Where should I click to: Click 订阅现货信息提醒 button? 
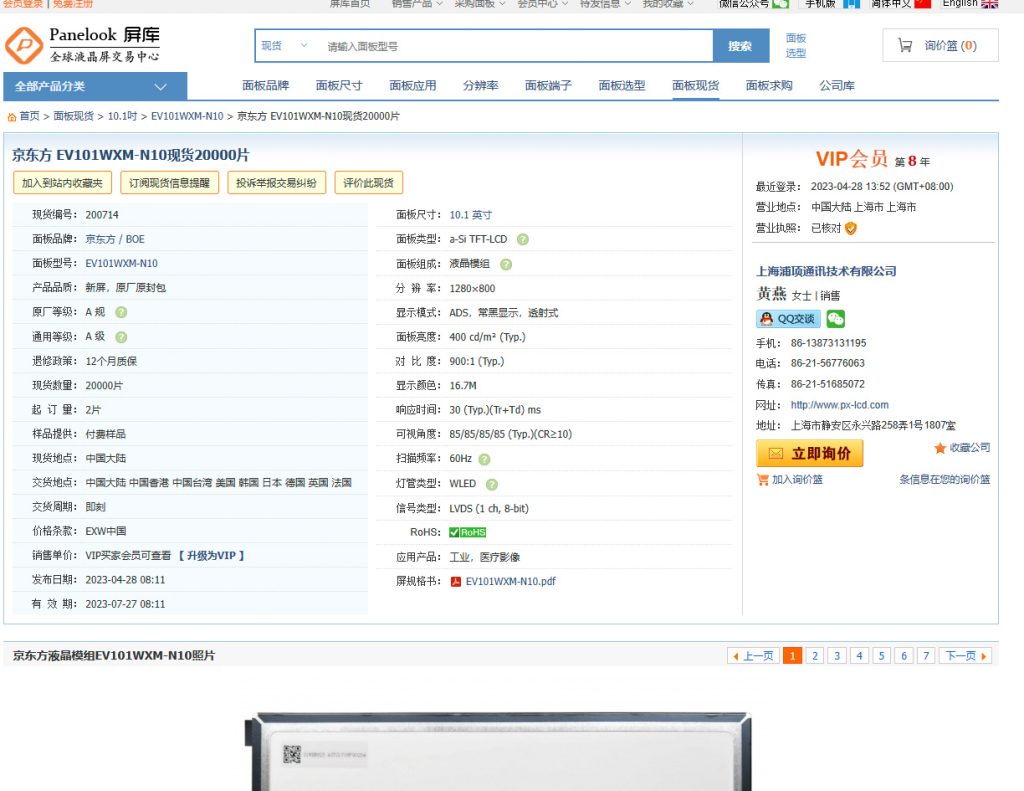click(169, 183)
